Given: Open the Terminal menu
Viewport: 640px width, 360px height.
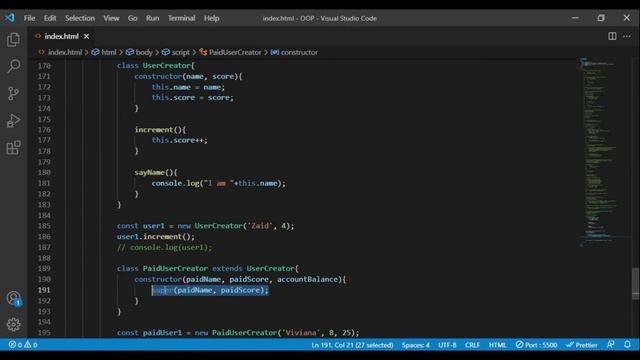Looking at the screenshot, I should tap(181, 18).
